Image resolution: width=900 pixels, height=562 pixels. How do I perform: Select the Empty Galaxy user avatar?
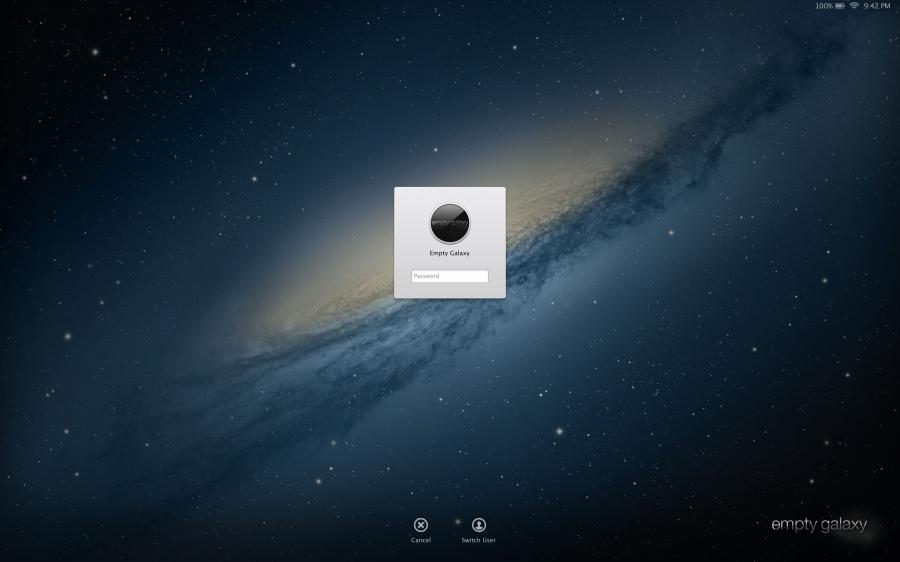(x=450, y=223)
